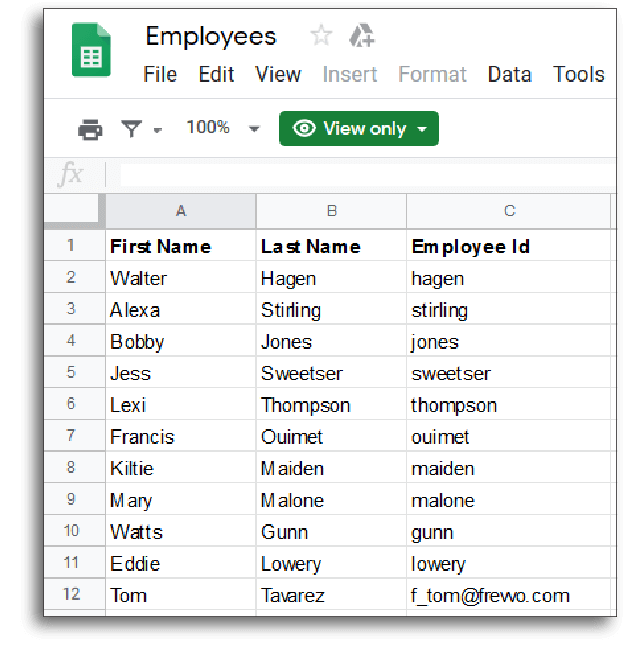Open the File menu
Screen dimensions: 632x651
coord(160,75)
